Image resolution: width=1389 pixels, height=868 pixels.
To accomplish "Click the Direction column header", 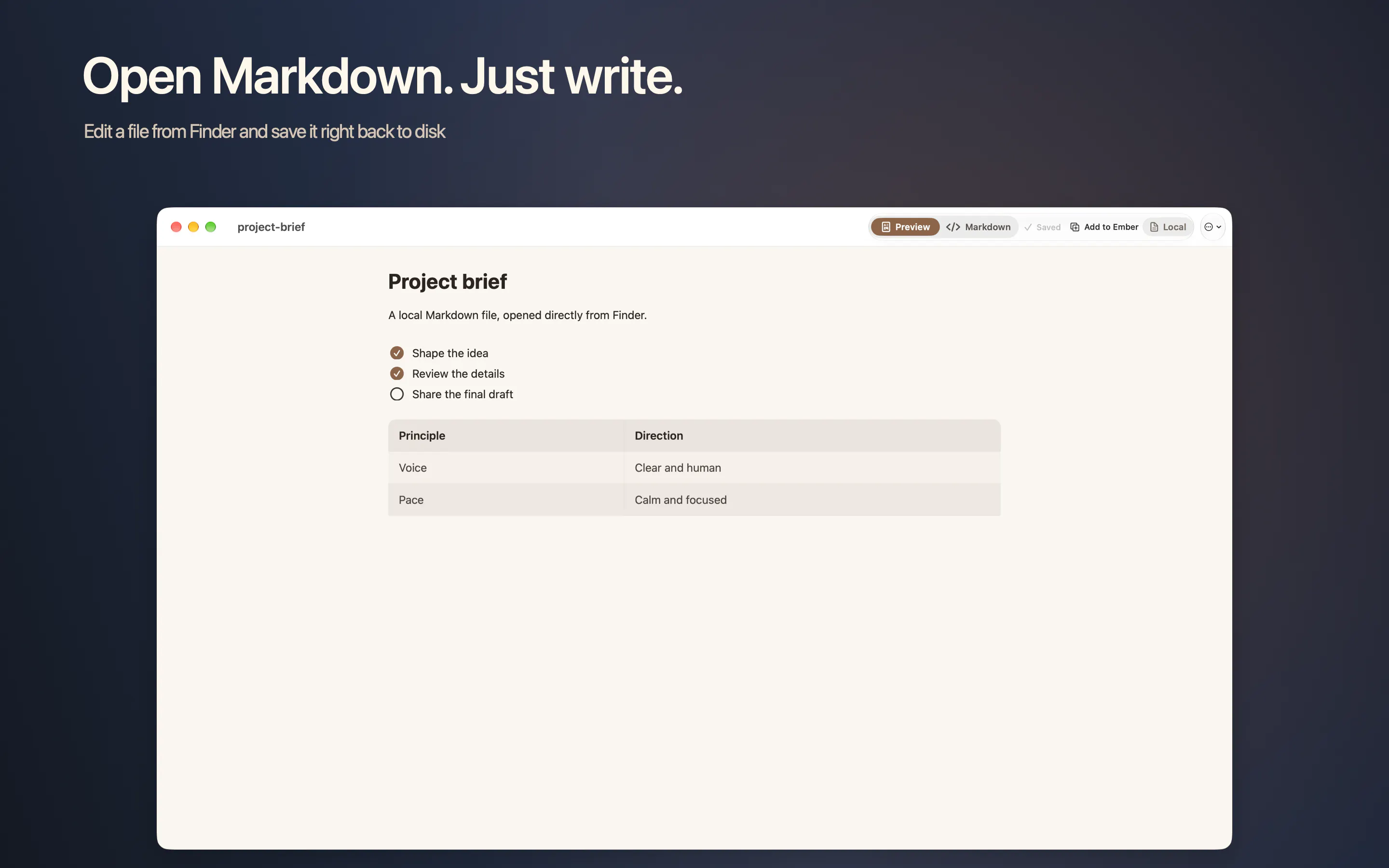I will coord(812,436).
